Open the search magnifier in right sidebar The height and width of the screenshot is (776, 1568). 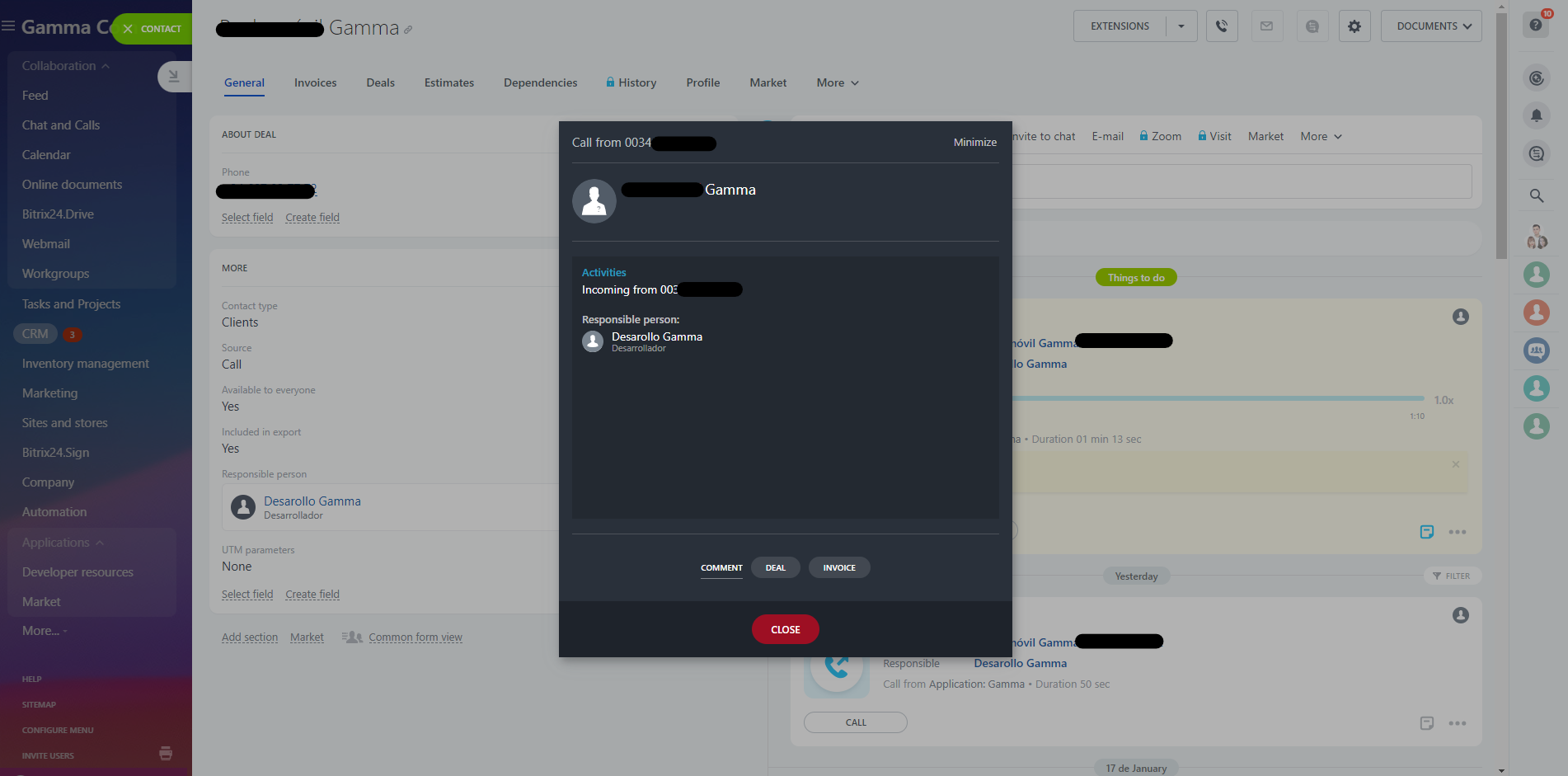1536,196
